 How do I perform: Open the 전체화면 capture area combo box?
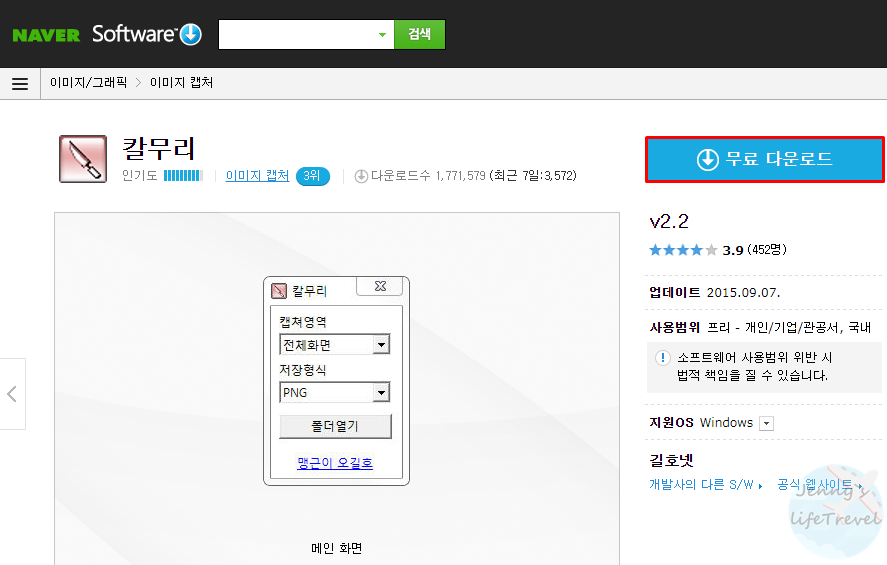tap(335, 344)
